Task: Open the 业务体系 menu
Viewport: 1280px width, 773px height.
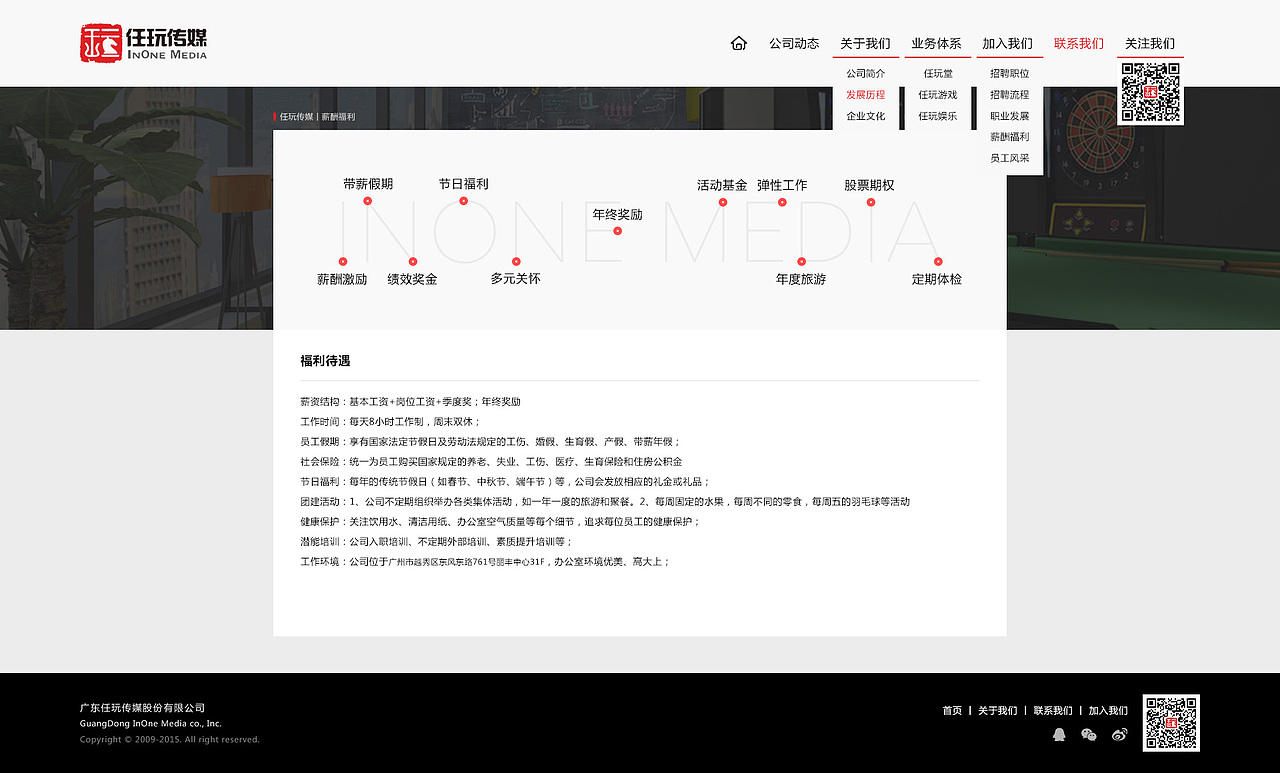Action: (936, 43)
